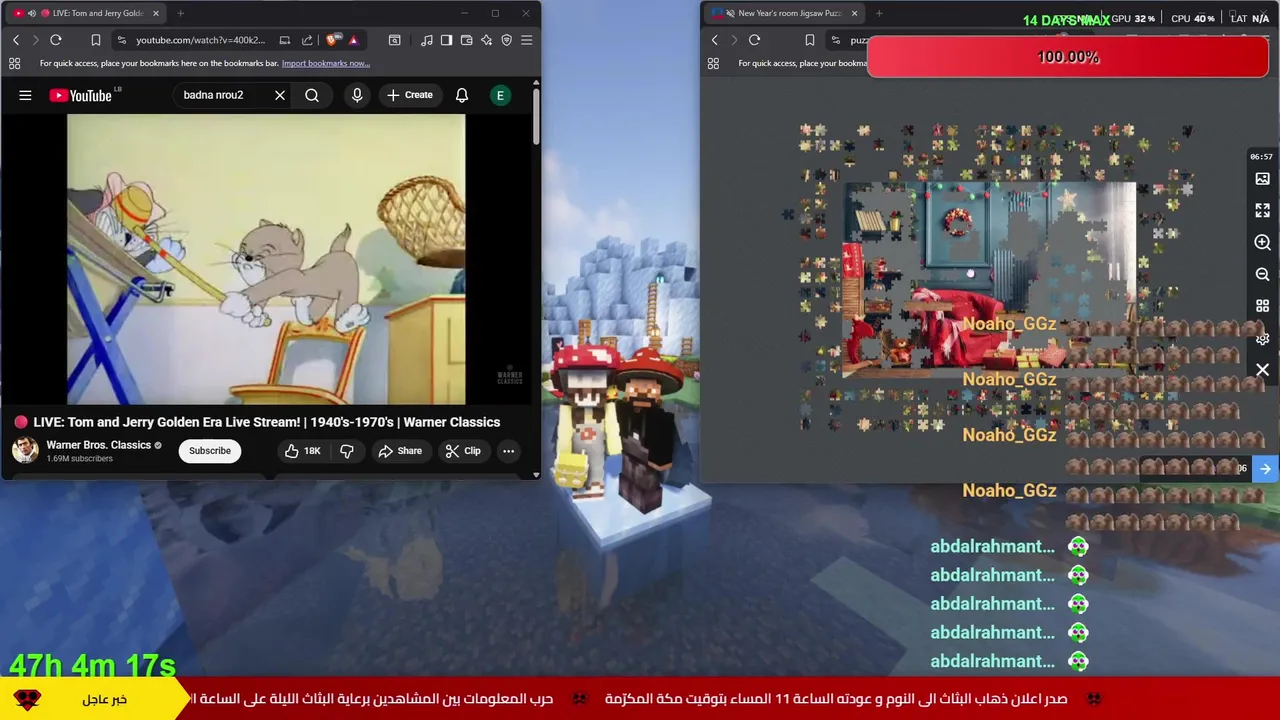Viewport: 1280px width, 720px height.
Task: Open the browser hamburger menu in YouTube window
Action: click(527, 40)
